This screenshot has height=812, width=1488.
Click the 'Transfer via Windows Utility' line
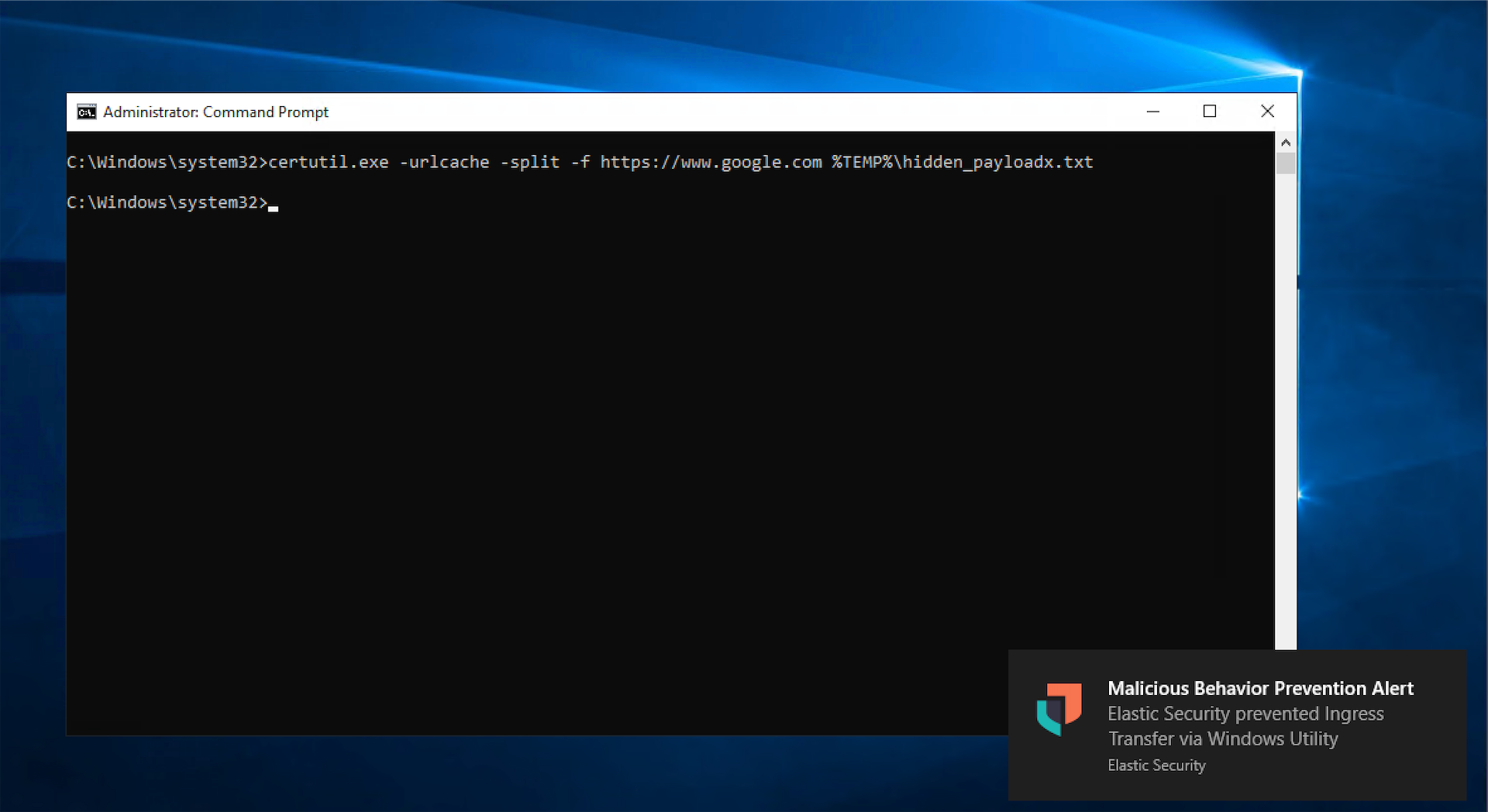pyautogui.click(x=1223, y=738)
